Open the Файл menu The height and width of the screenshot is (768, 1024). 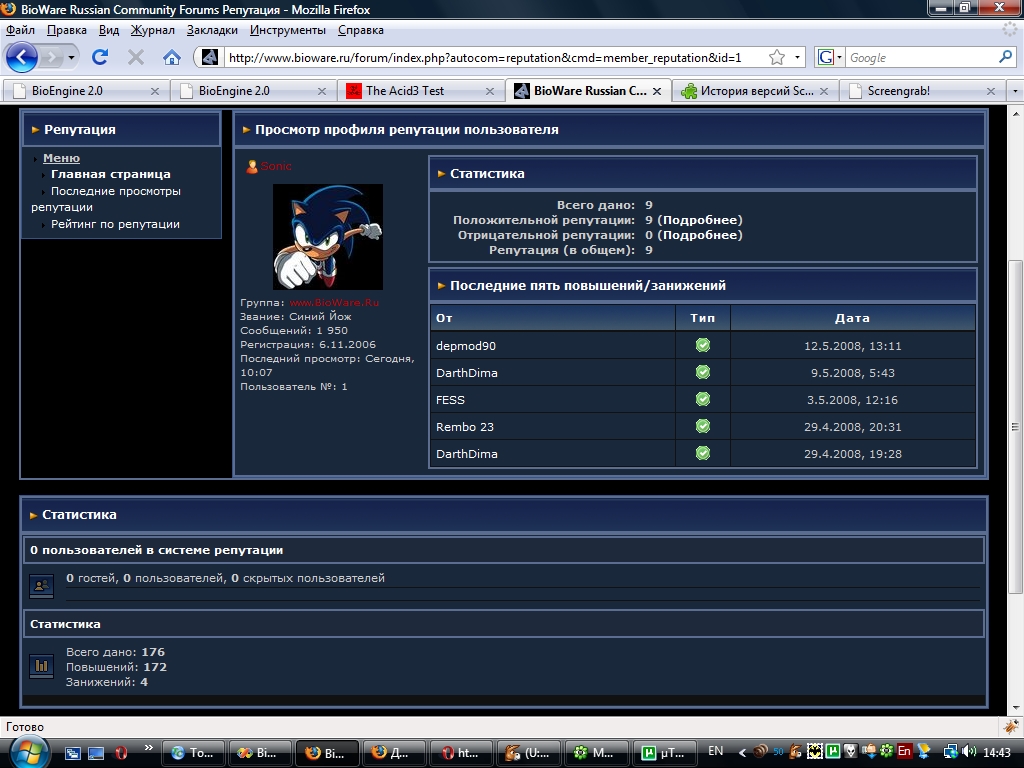click(20, 30)
